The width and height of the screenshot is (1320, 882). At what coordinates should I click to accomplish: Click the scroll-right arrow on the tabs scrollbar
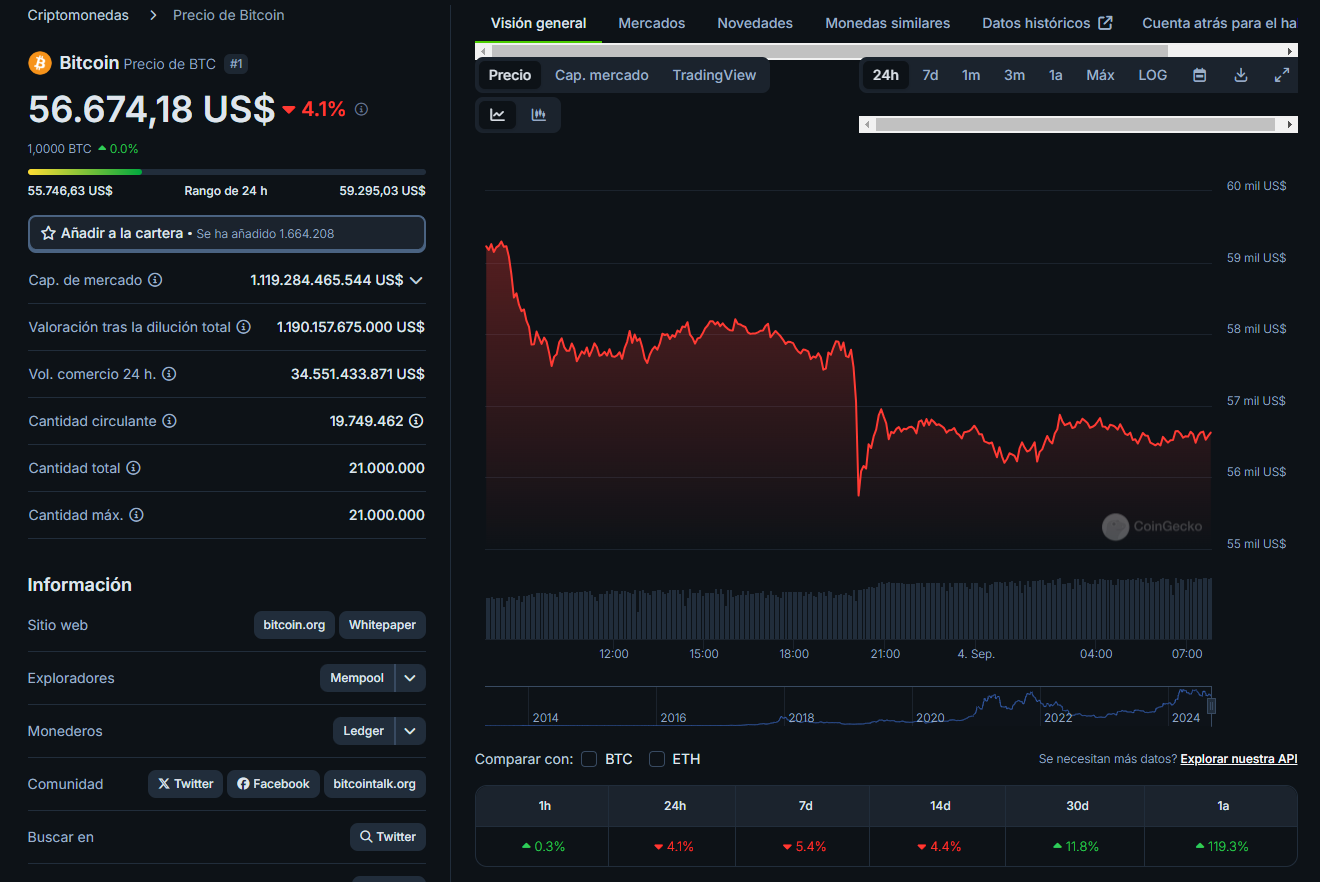pos(1290,50)
